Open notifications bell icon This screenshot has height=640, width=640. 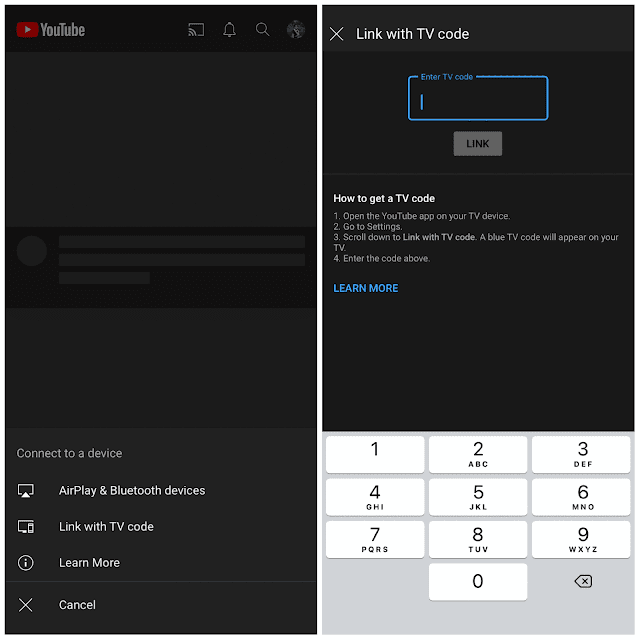click(229, 29)
